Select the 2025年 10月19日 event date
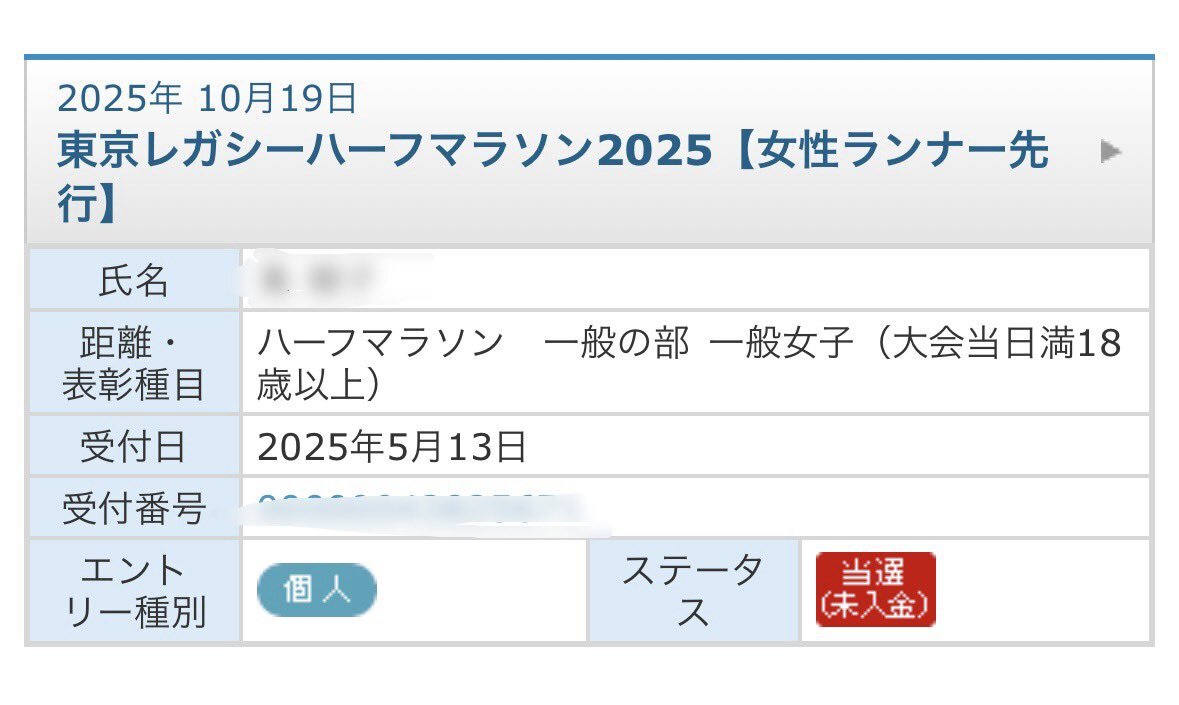1179x705 pixels. tap(207, 98)
